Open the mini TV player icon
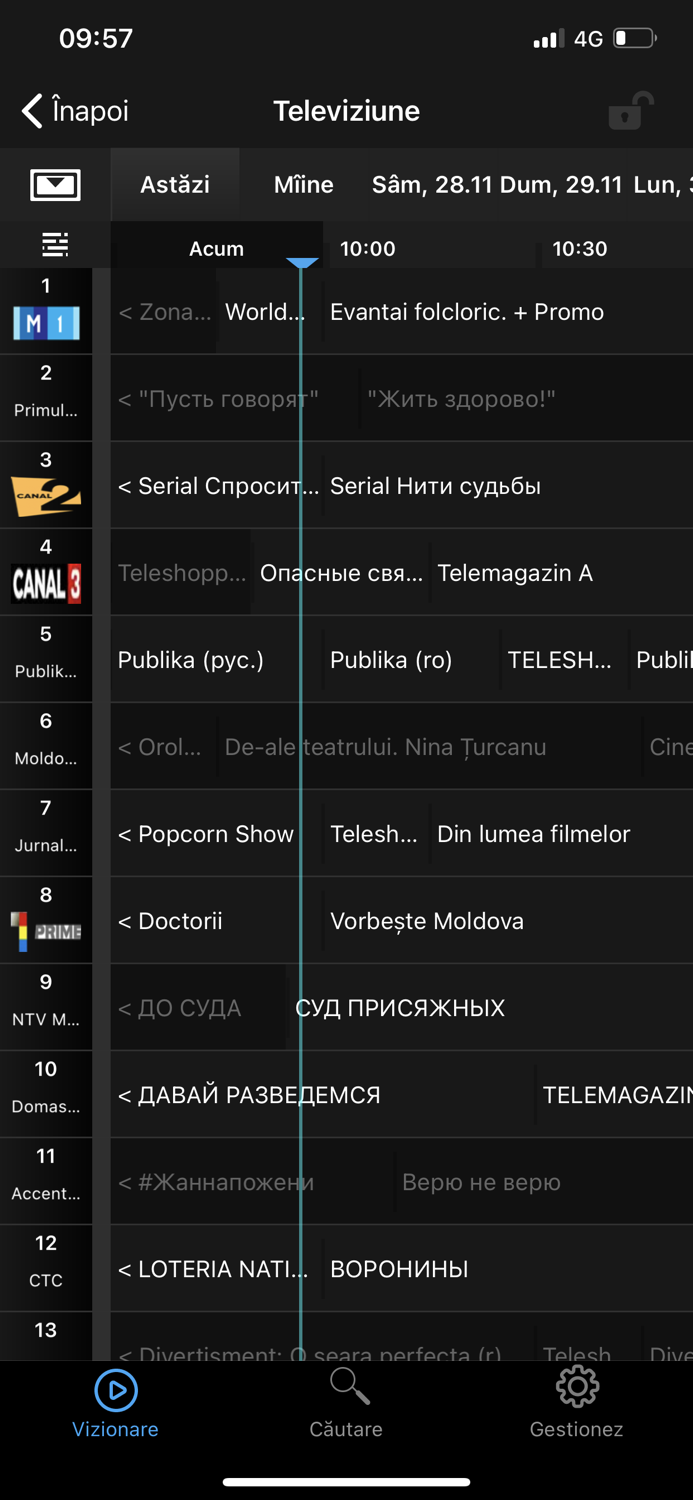The width and height of the screenshot is (693, 1500). (x=57, y=185)
